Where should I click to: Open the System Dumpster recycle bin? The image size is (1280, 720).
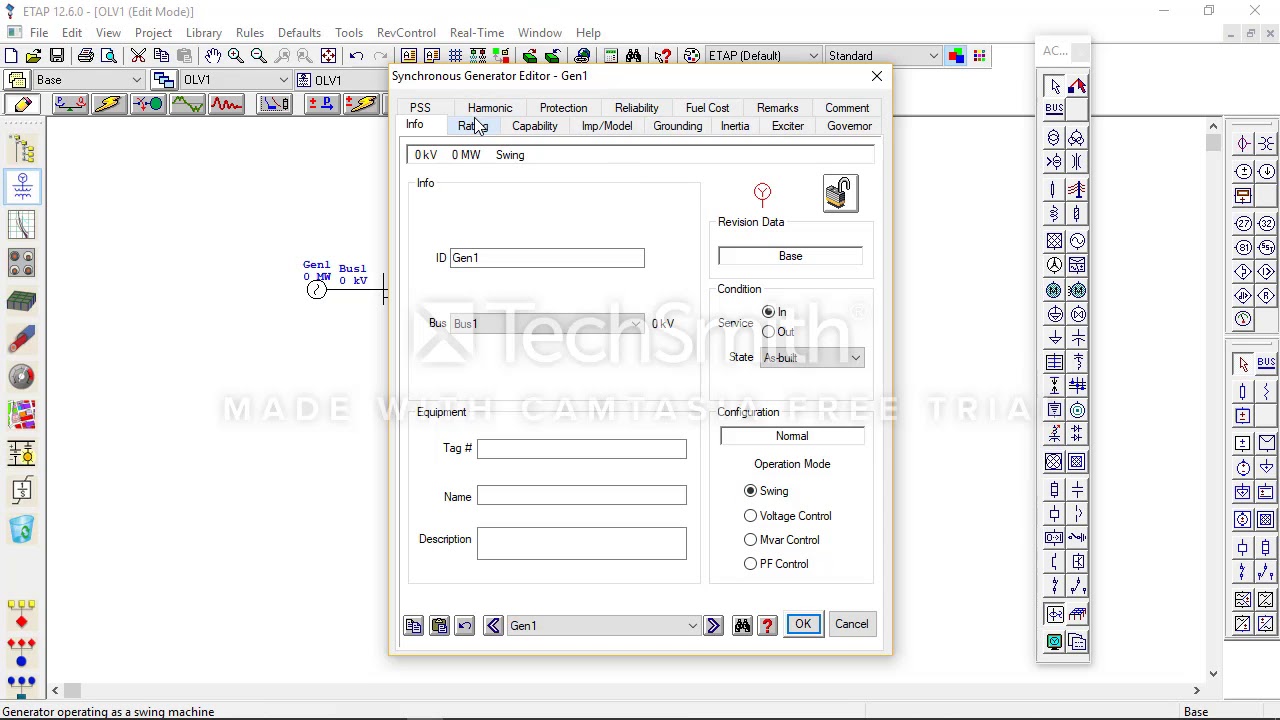point(22,529)
